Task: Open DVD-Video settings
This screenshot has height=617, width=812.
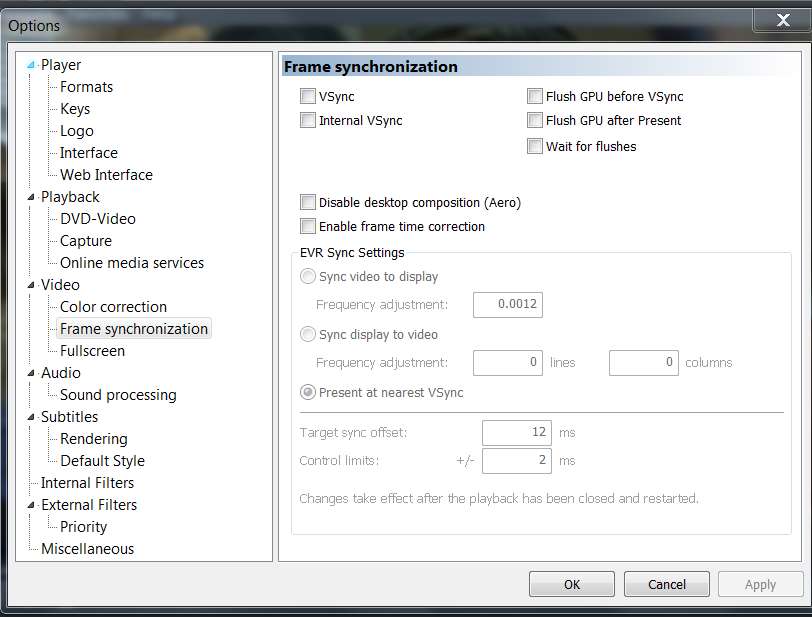Action: (x=98, y=219)
